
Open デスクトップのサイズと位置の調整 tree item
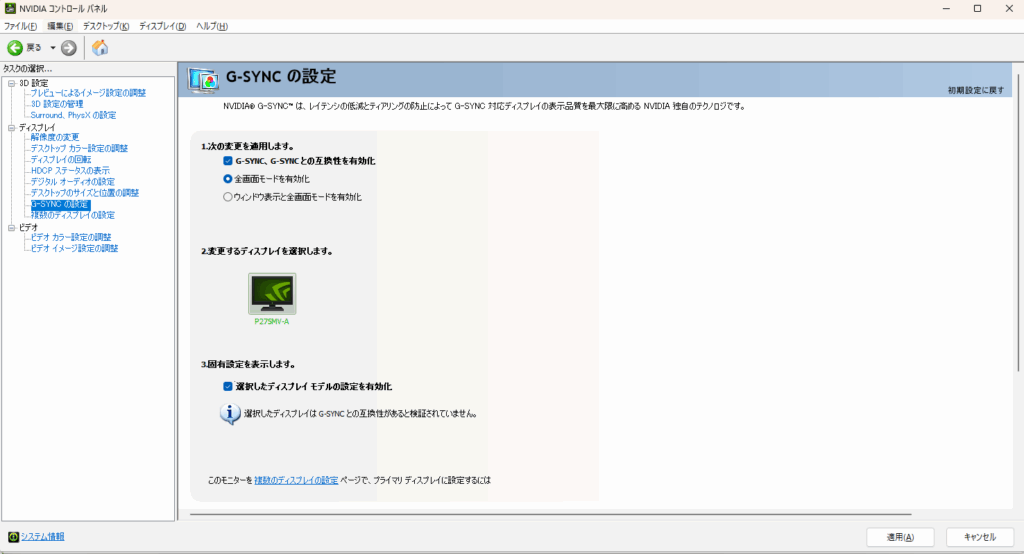tap(85, 193)
